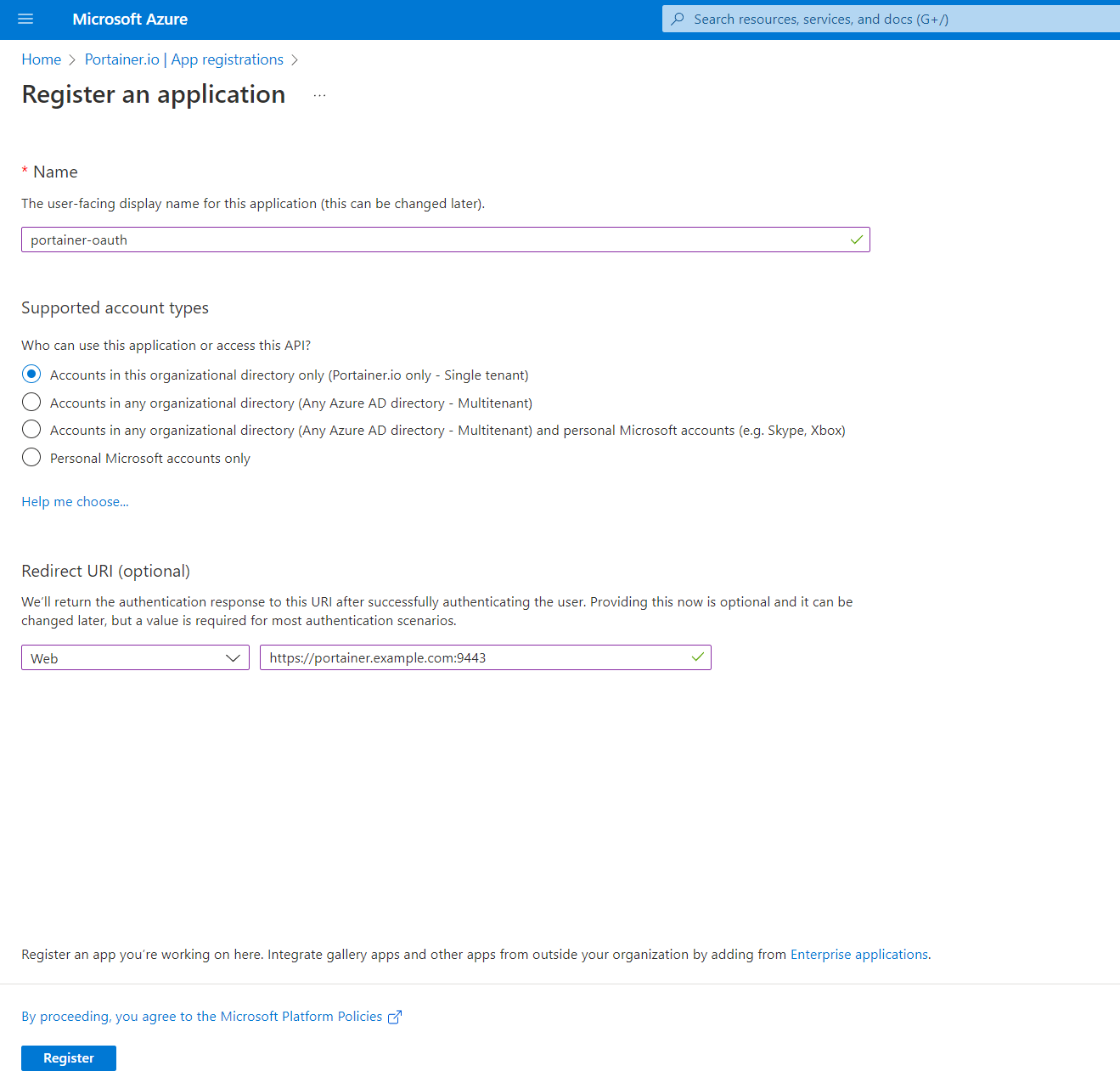The height and width of the screenshot is (1077, 1120).
Task: Click the application Name input field
Action: (x=433, y=240)
